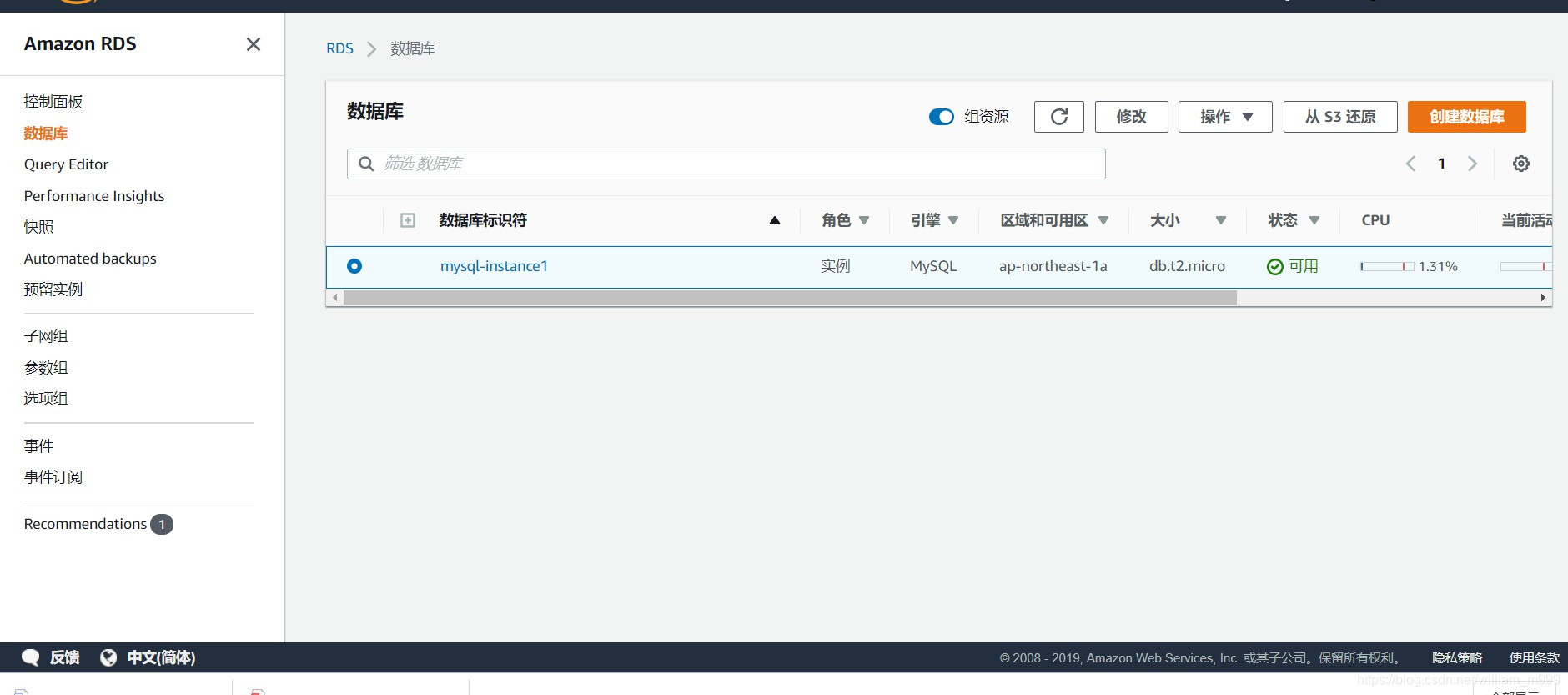Screen dimensions: 1568x695
Task: Open 子网组 in sidebar
Action: 46,336
